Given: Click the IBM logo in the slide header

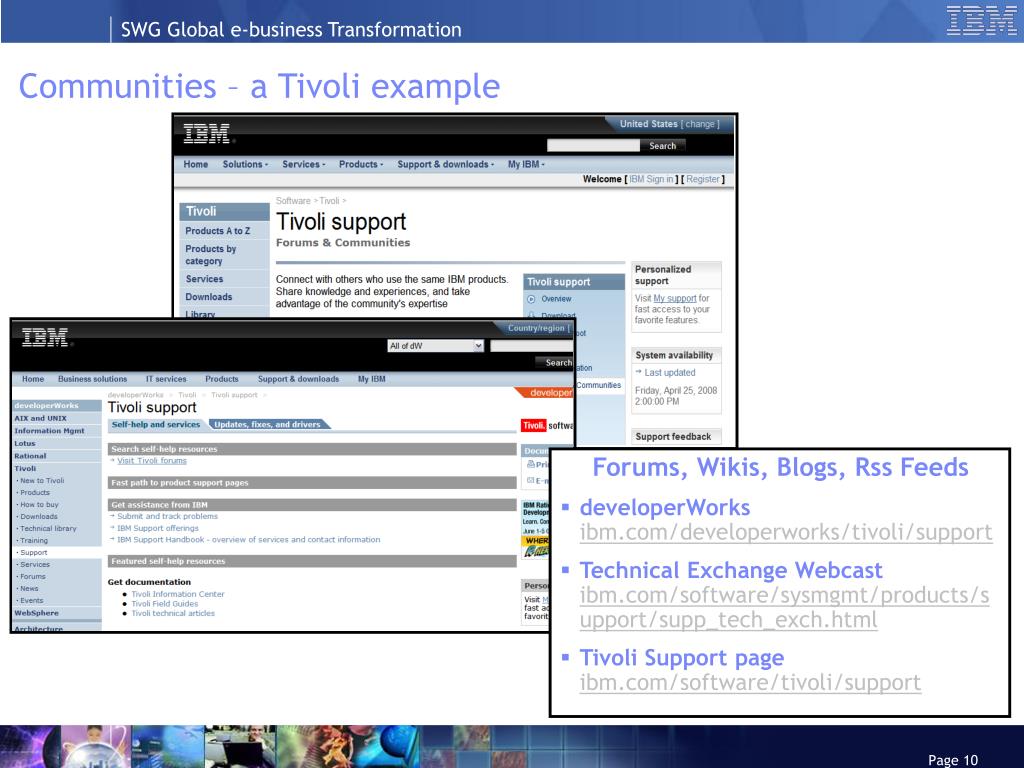Looking at the screenshot, I should click(982, 20).
